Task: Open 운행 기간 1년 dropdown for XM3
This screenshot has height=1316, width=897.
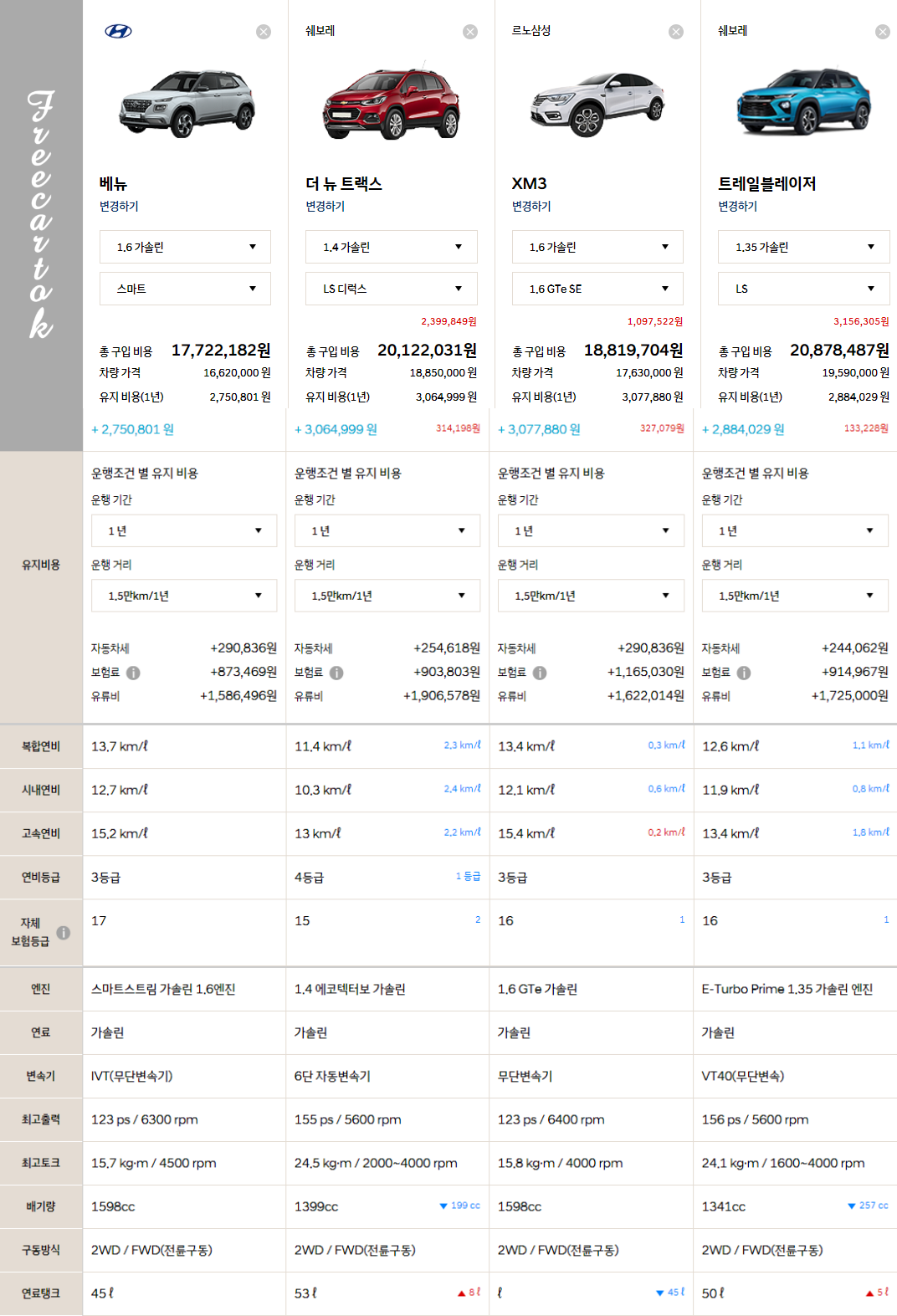Action: coord(591,530)
